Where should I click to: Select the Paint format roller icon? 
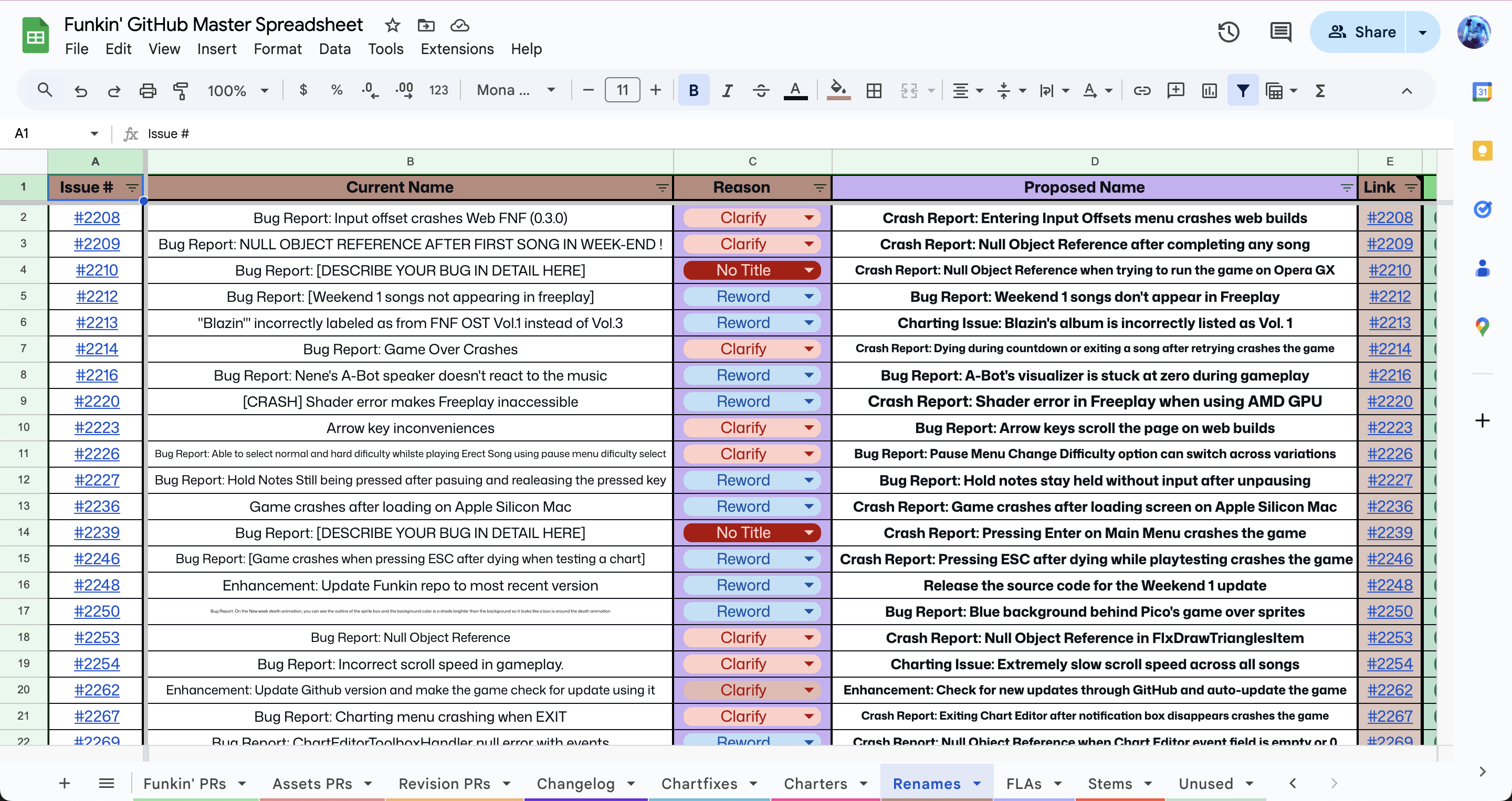click(181, 90)
